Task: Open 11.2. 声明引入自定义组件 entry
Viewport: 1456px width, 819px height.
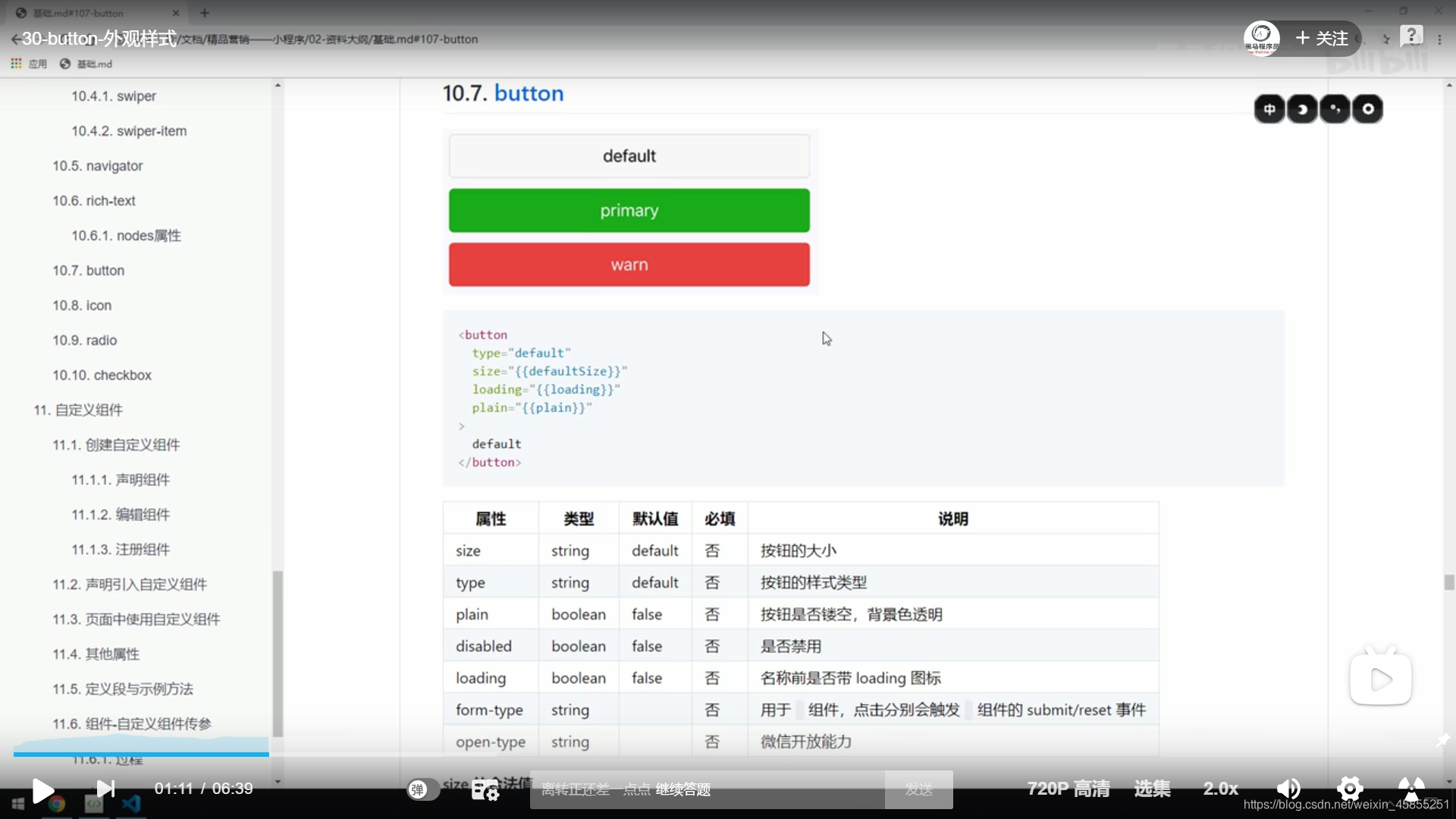Action: [x=130, y=585]
